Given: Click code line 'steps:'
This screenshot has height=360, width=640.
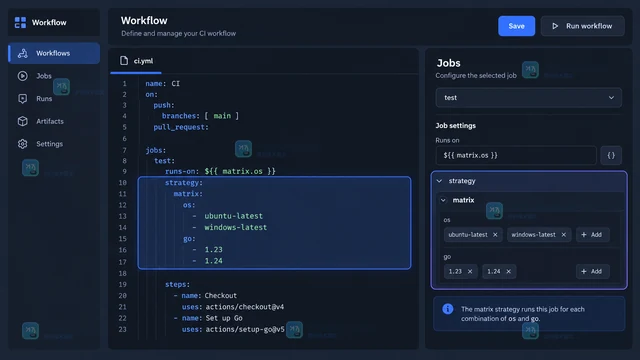Looking at the screenshot, I should pos(177,284).
